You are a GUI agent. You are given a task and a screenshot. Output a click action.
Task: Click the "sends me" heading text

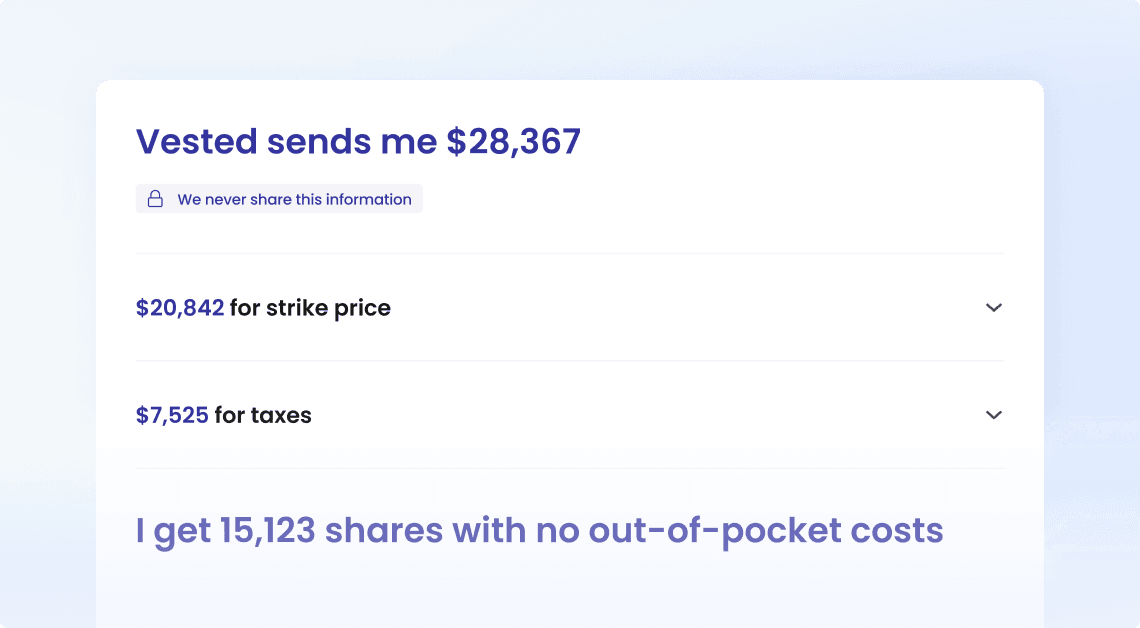tap(352, 142)
